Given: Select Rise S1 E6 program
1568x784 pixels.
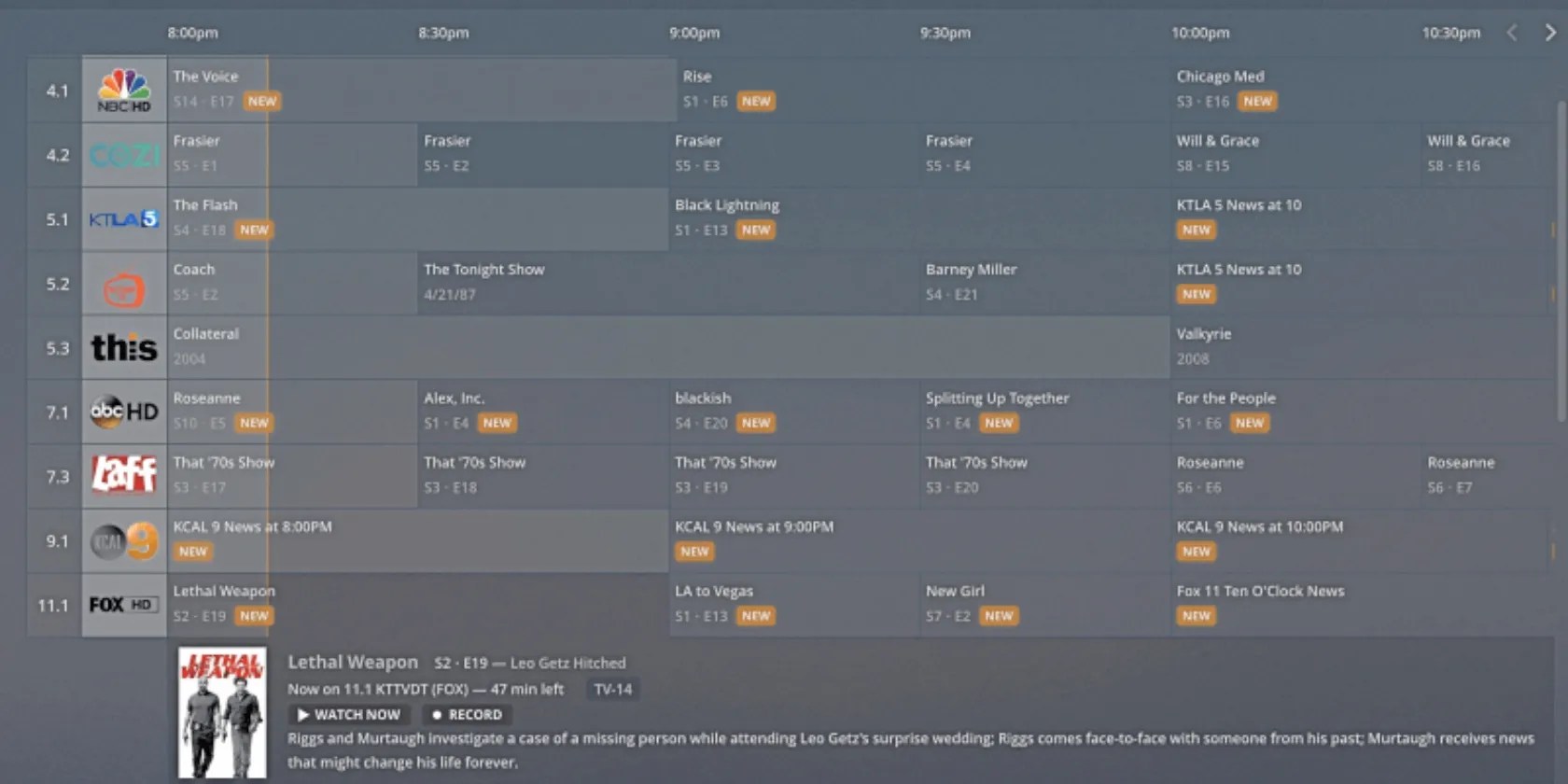Looking at the screenshot, I should [924, 90].
